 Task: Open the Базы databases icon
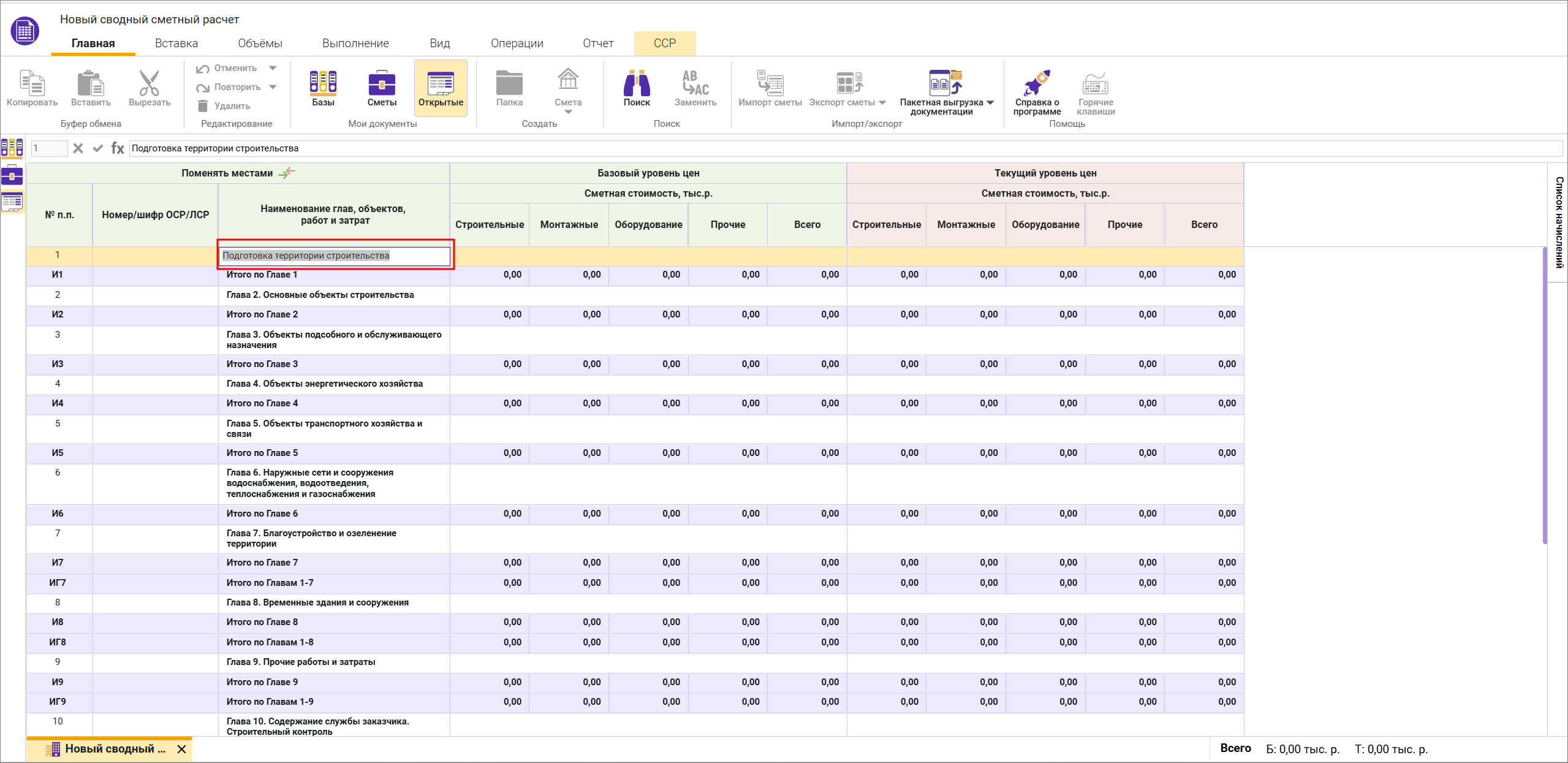click(x=323, y=83)
